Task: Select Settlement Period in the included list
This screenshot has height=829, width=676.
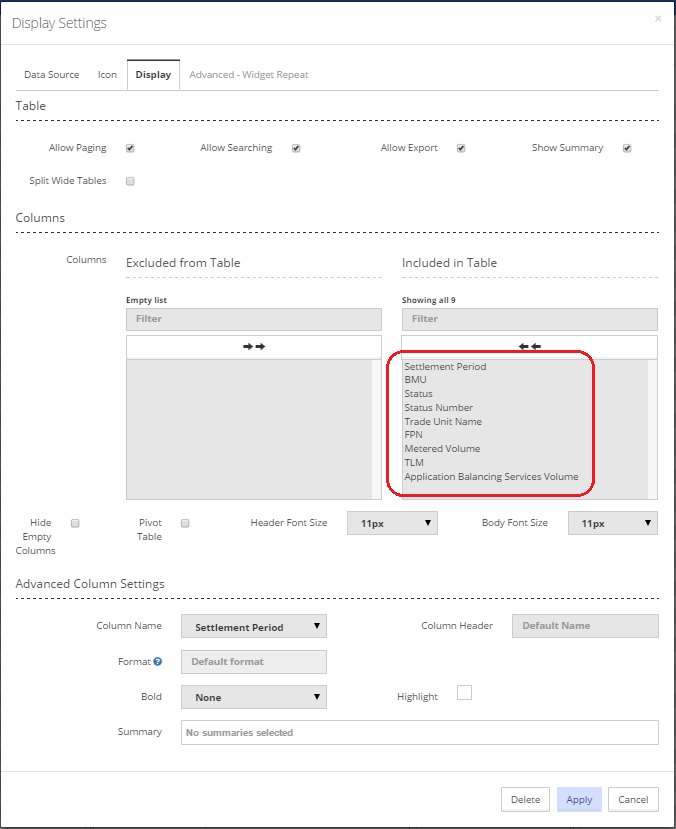Action: [445, 366]
